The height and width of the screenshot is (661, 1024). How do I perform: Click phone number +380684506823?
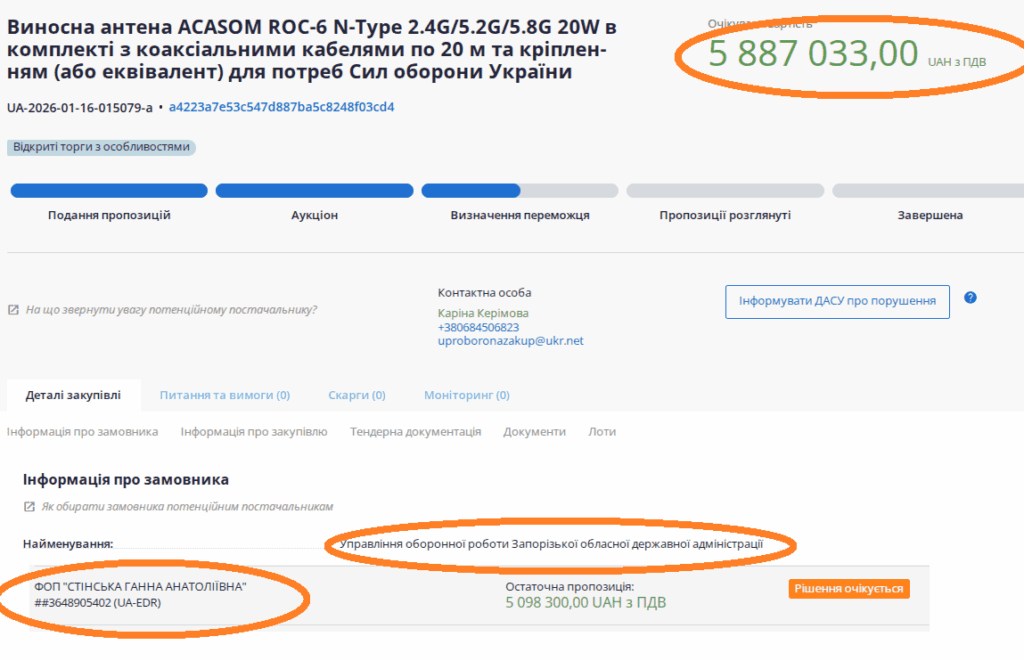478,327
